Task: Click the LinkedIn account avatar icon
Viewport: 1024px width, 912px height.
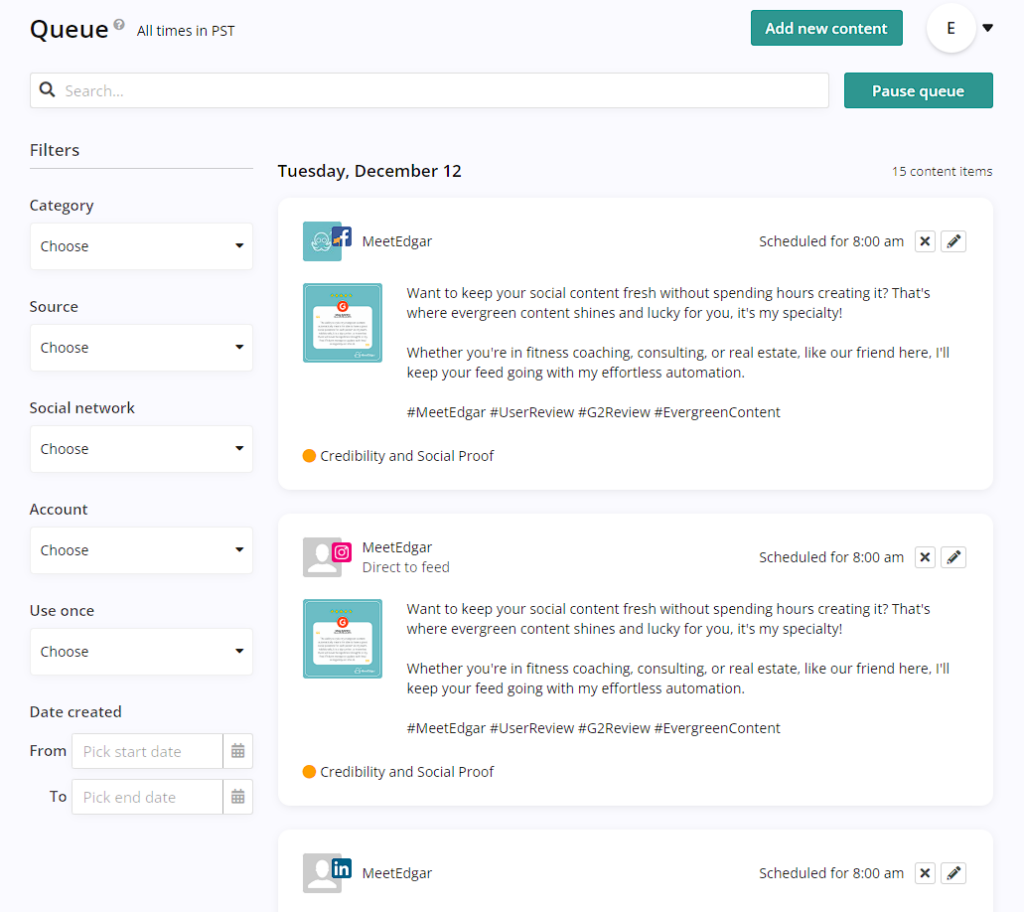Action: 327,873
